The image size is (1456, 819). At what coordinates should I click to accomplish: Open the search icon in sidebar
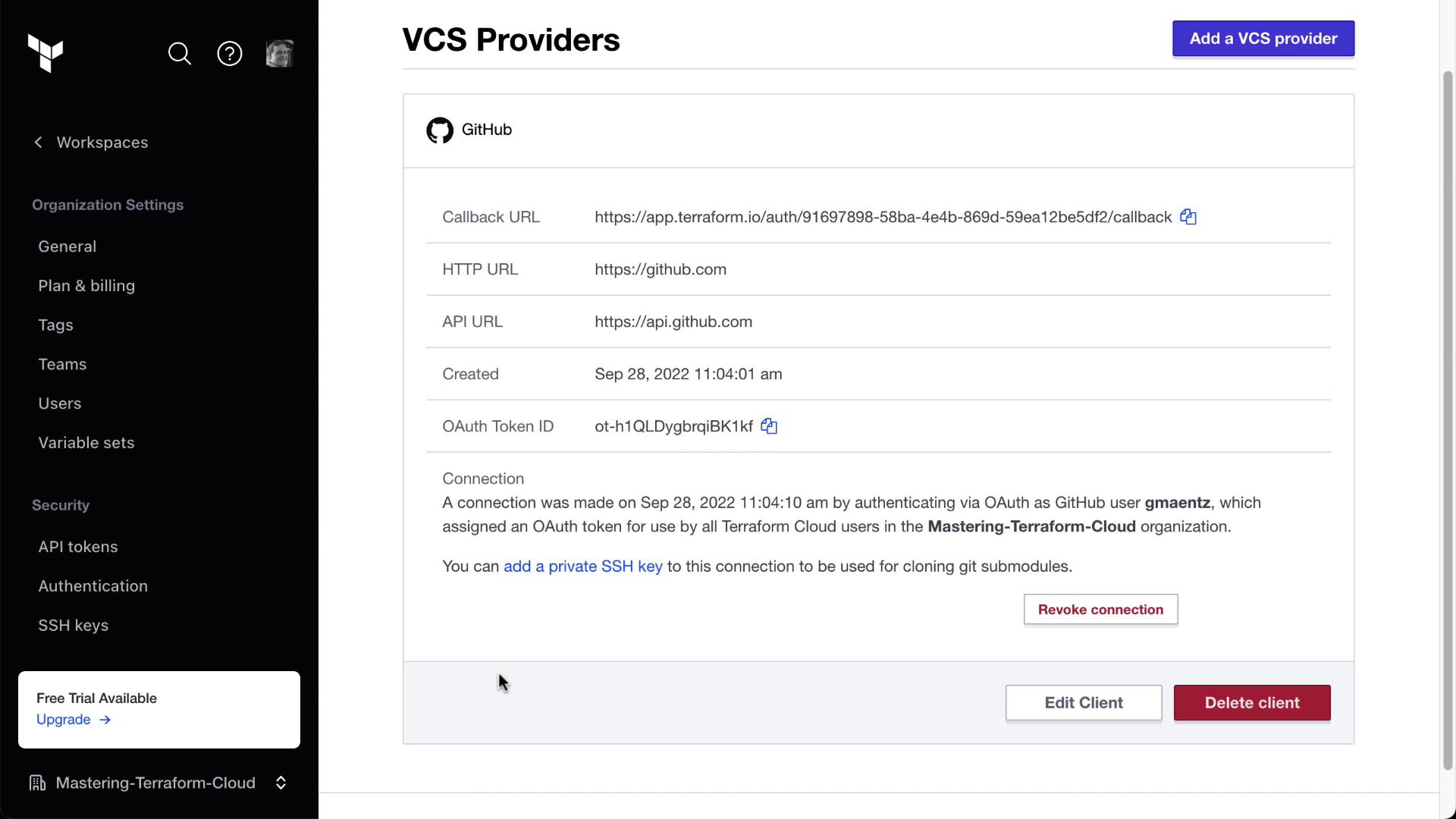(180, 54)
